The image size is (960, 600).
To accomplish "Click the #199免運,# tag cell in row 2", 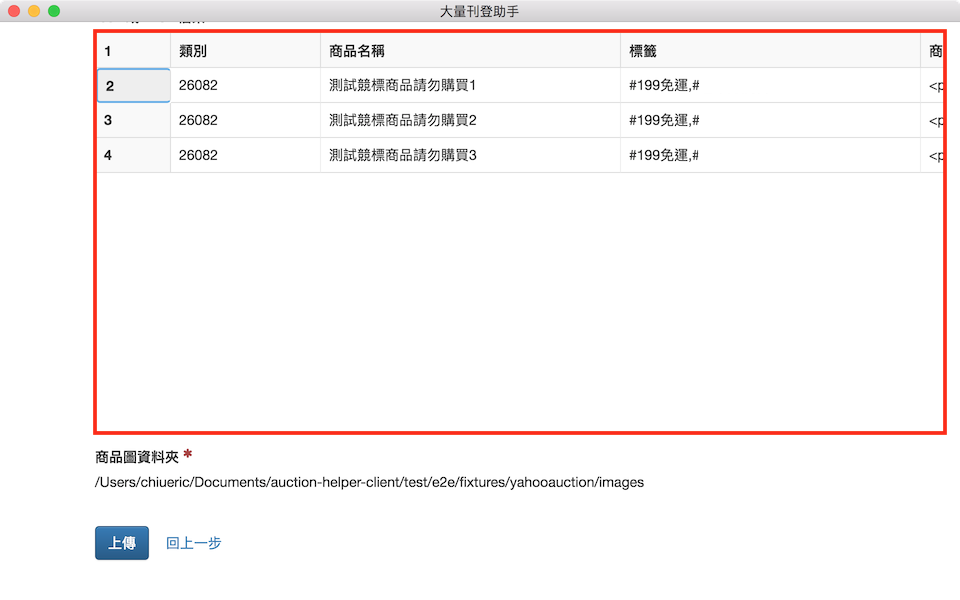I will tap(770, 86).
